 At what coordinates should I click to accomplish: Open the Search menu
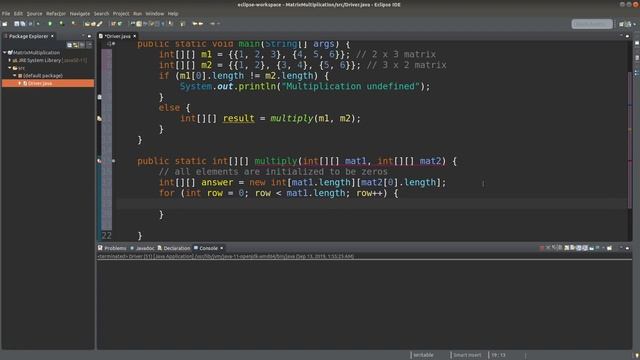101,14
